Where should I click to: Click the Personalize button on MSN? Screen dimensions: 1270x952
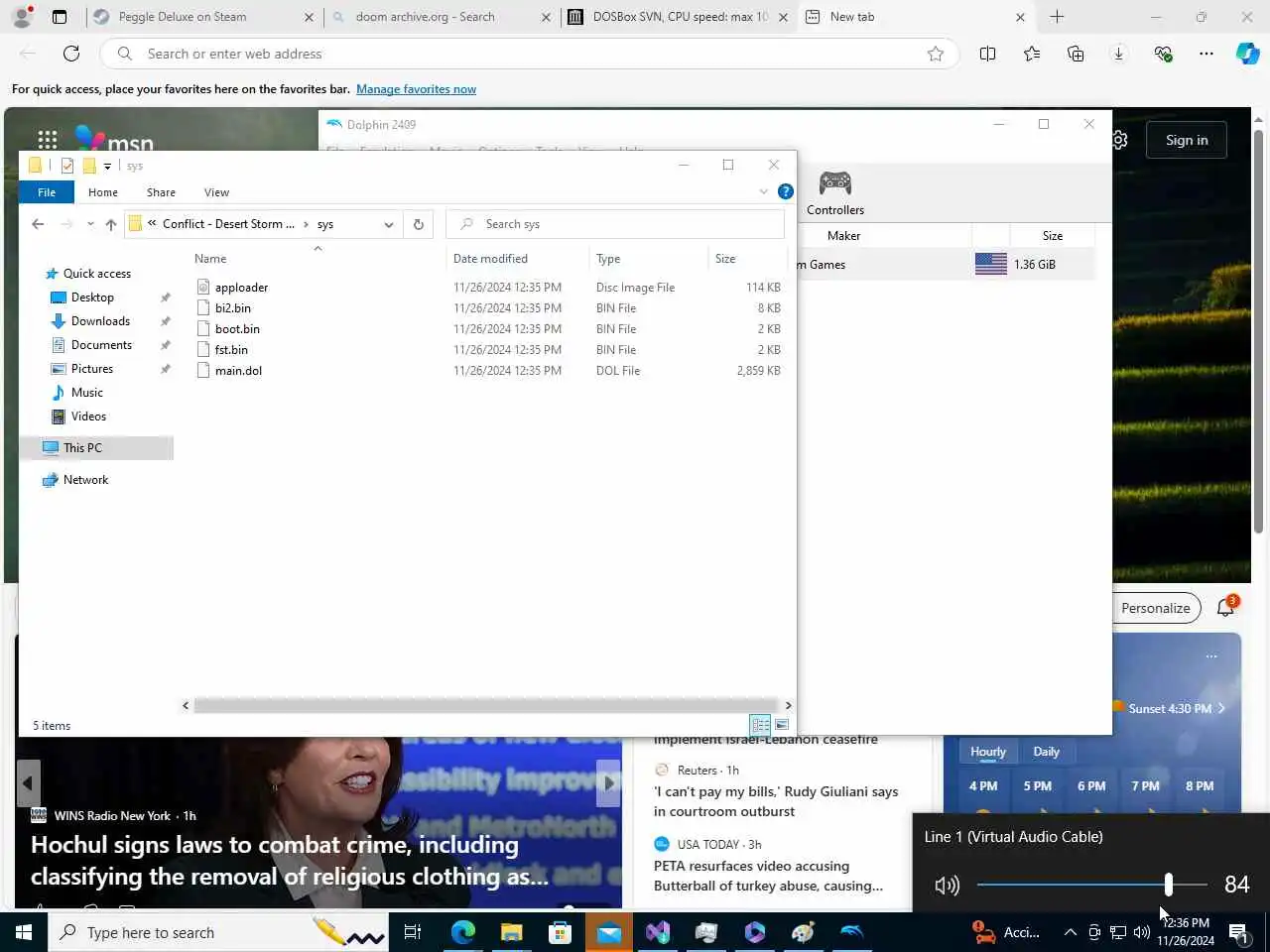[x=1155, y=608]
